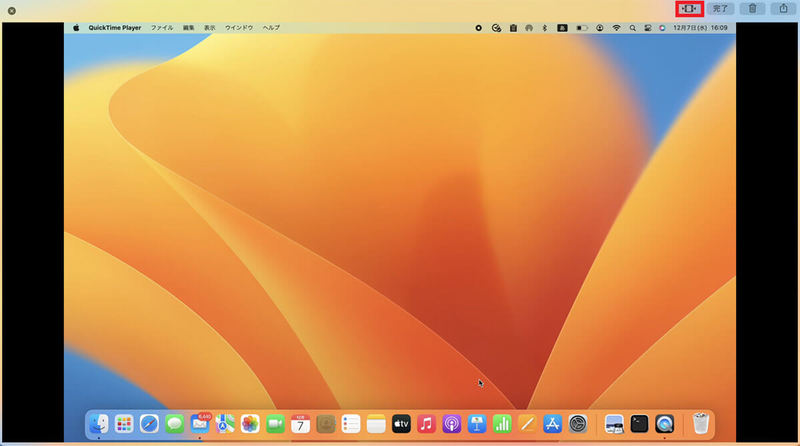The height and width of the screenshot is (446, 800).
Task: Open the ファイル menu
Action: tap(162, 28)
